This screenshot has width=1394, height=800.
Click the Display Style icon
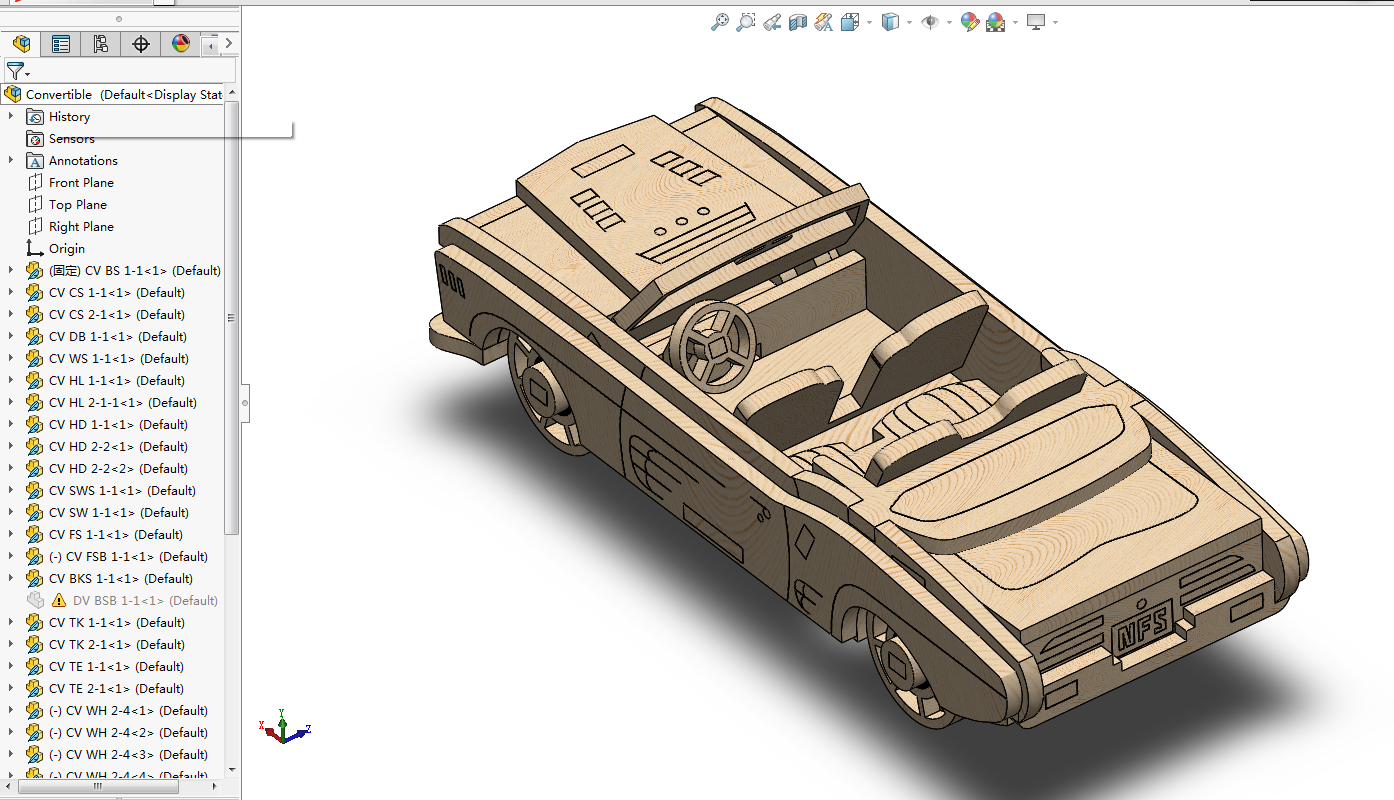click(x=891, y=22)
